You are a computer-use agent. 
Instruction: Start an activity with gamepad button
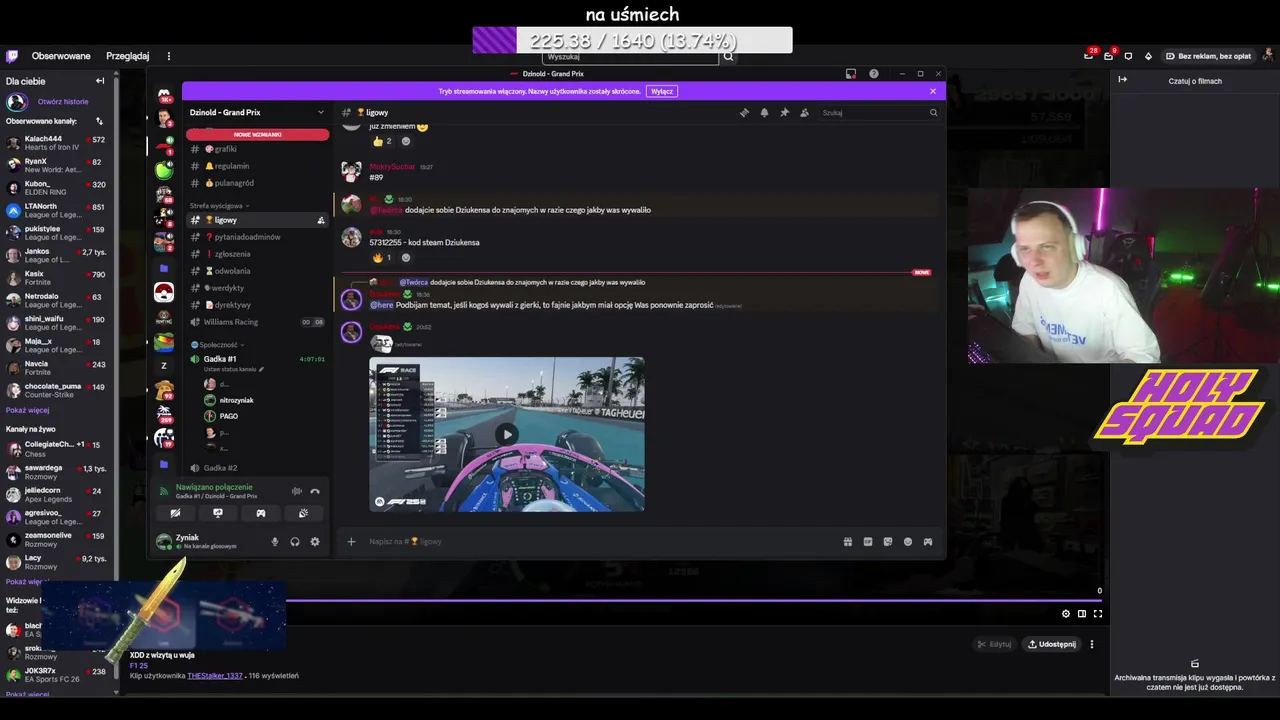tap(261, 513)
